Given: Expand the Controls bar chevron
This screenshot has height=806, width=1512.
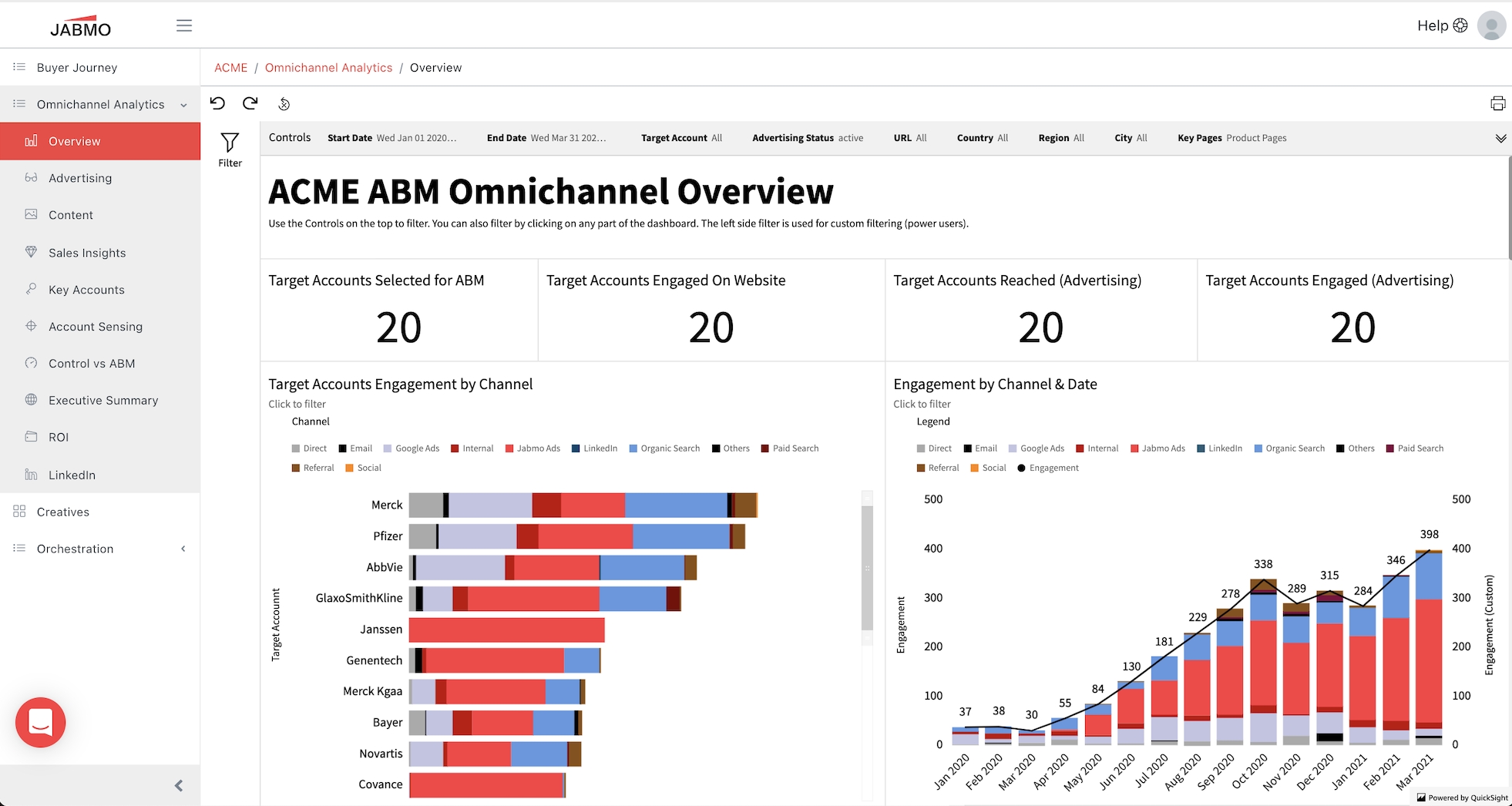Looking at the screenshot, I should point(1500,139).
